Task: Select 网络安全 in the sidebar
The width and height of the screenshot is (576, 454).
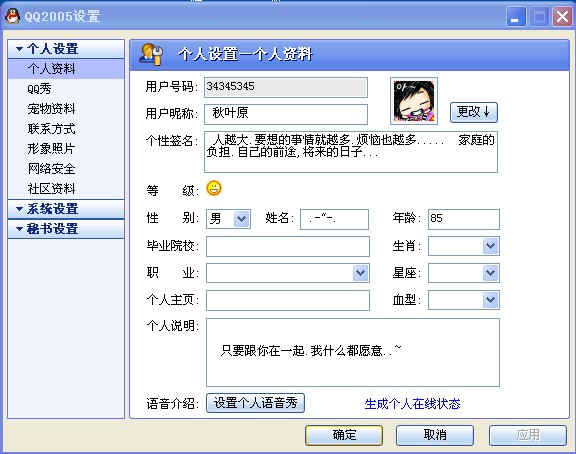Action: tap(51, 169)
